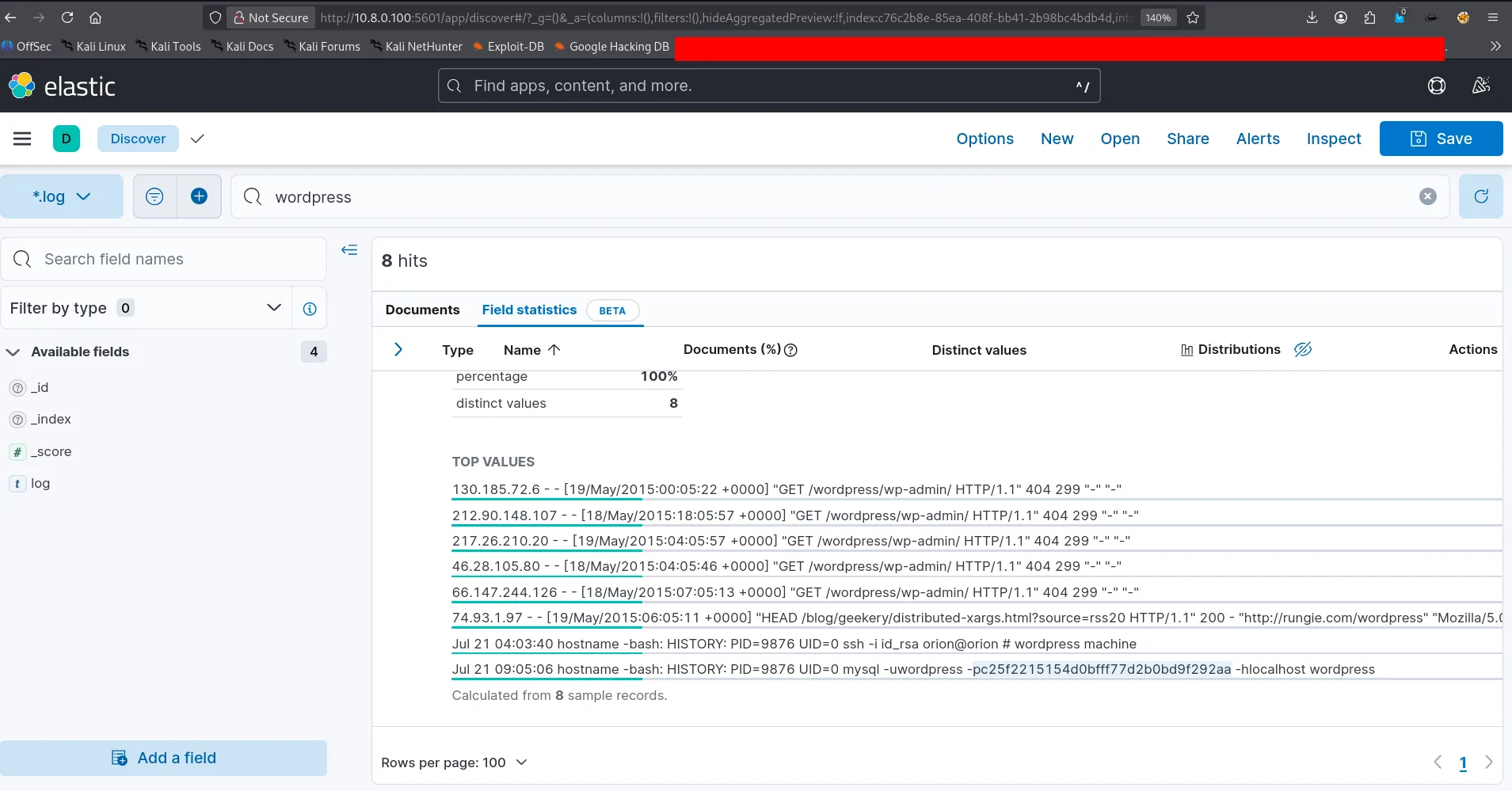Focus the wordpress query input
This screenshot has height=791, width=1512.
pos(840,196)
